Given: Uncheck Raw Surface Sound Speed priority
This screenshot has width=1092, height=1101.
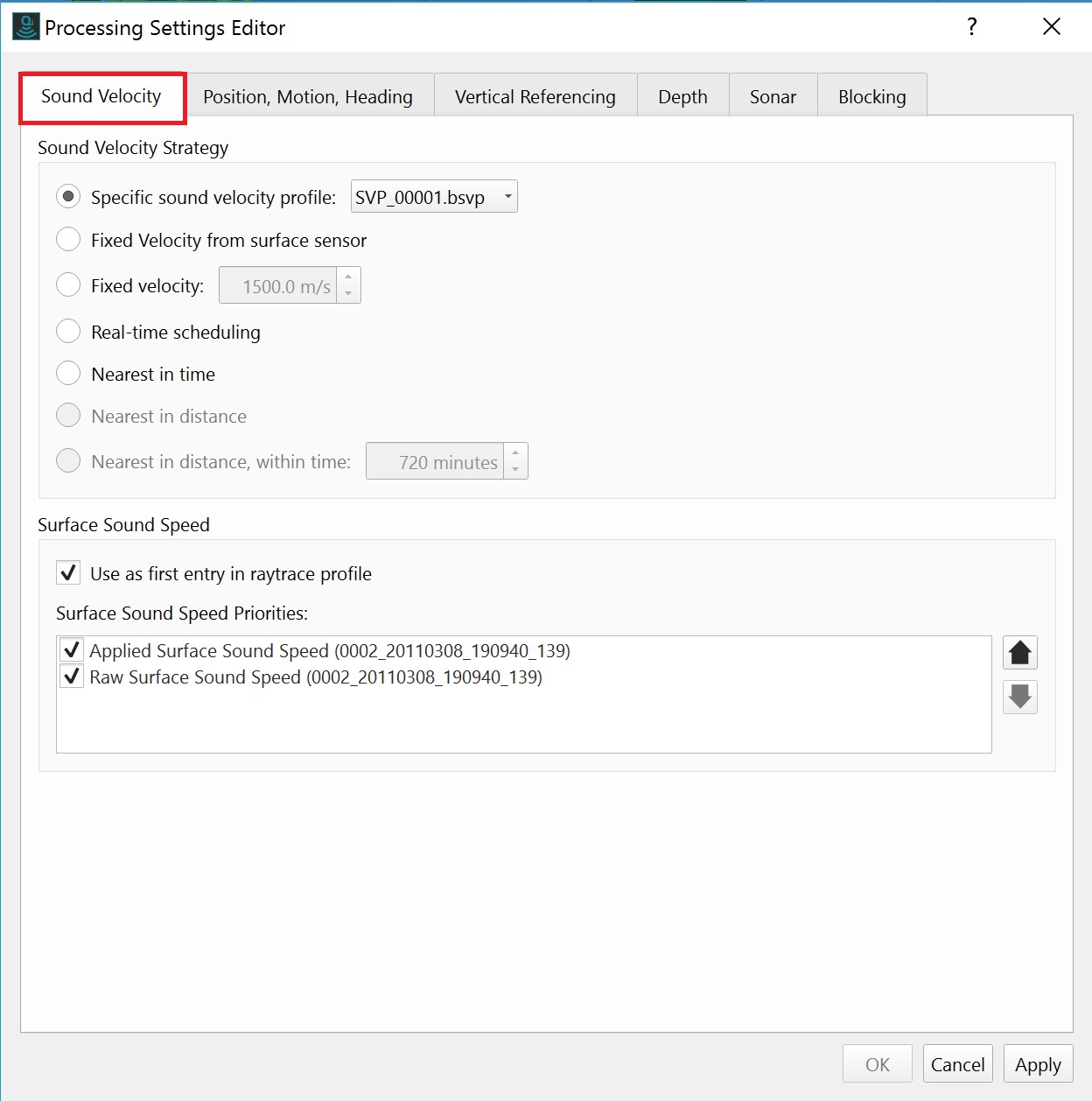Looking at the screenshot, I should click(x=72, y=677).
